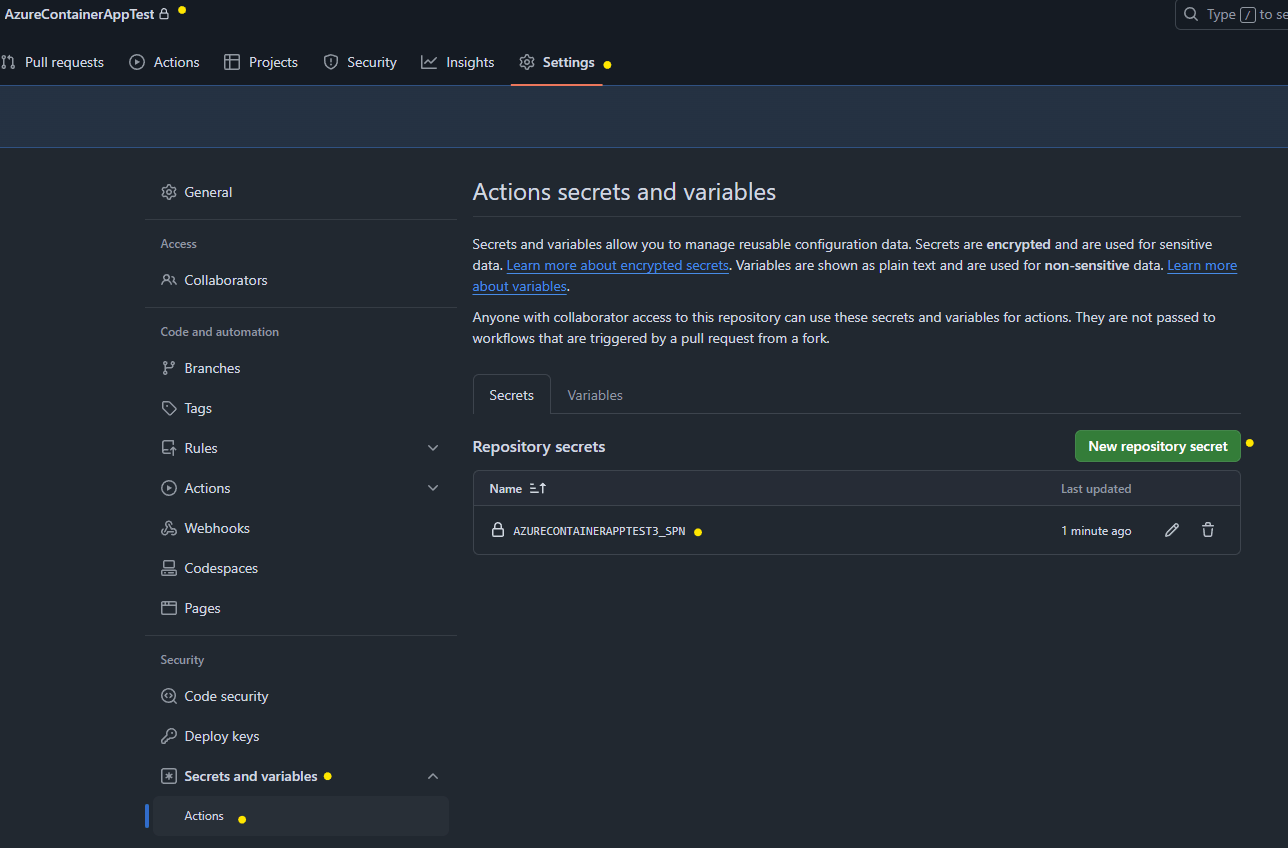This screenshot has height=848, width=1288.
Task: Open the Settings tab
Action: click(x=557, y=62)
